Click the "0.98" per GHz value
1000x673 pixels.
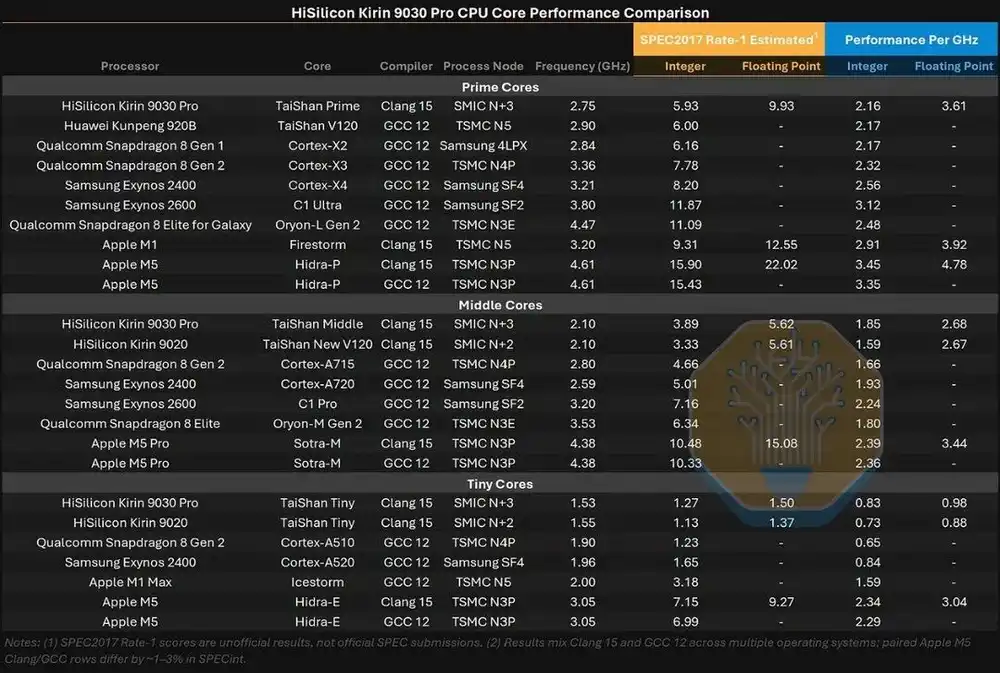954,503
